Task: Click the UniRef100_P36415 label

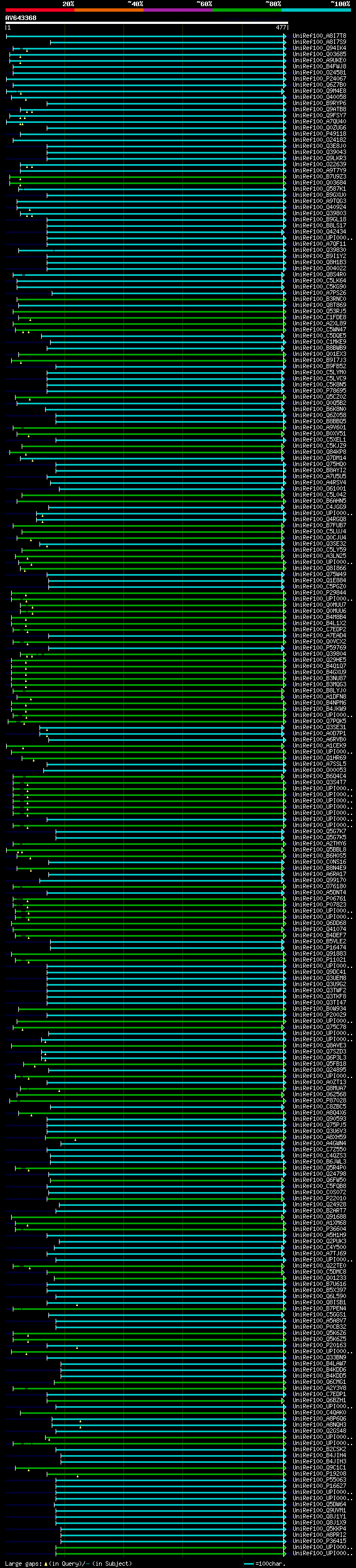Action: (x=319, y=1541)
